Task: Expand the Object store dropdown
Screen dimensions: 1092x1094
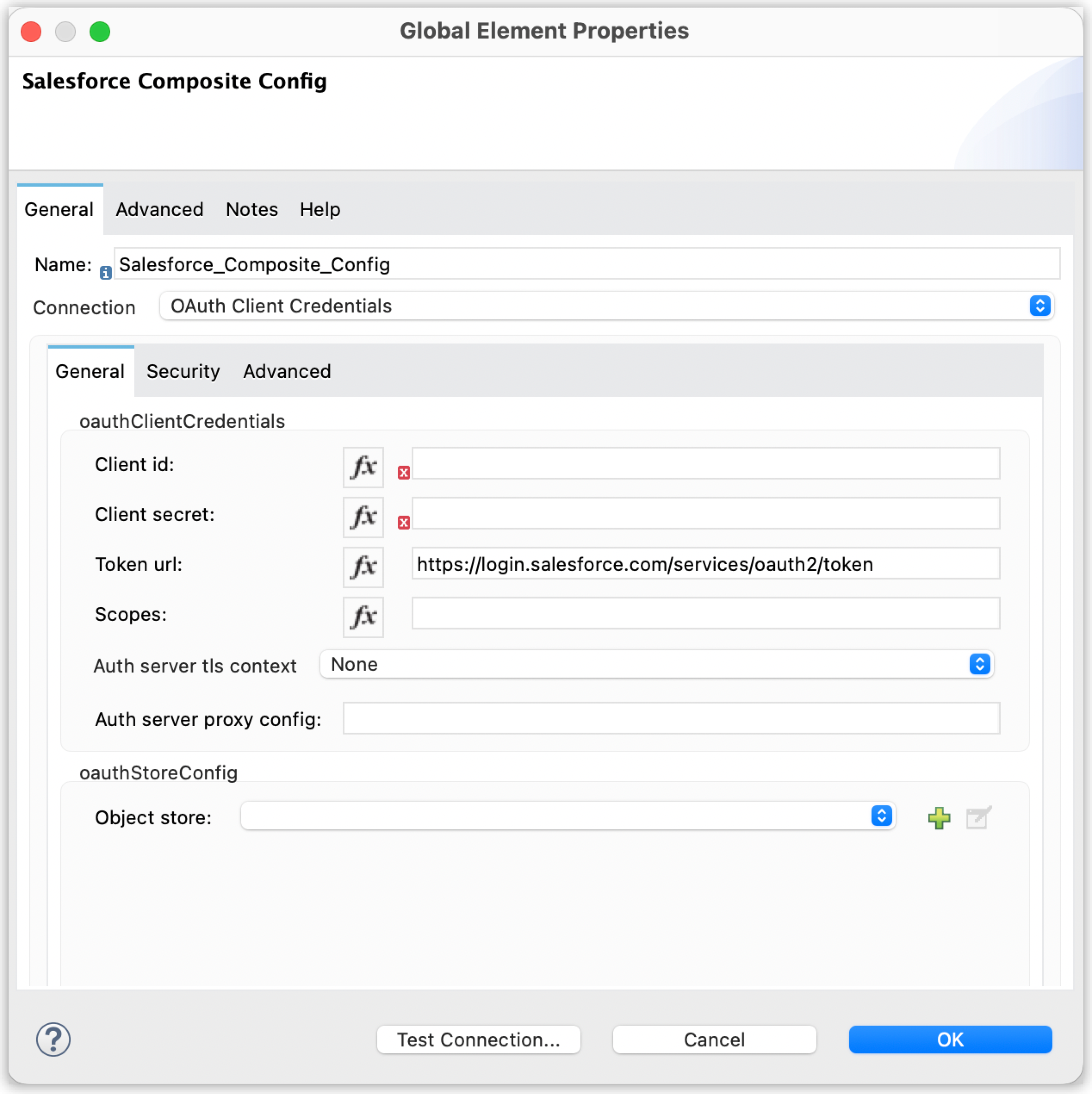Action: [568, 816]
